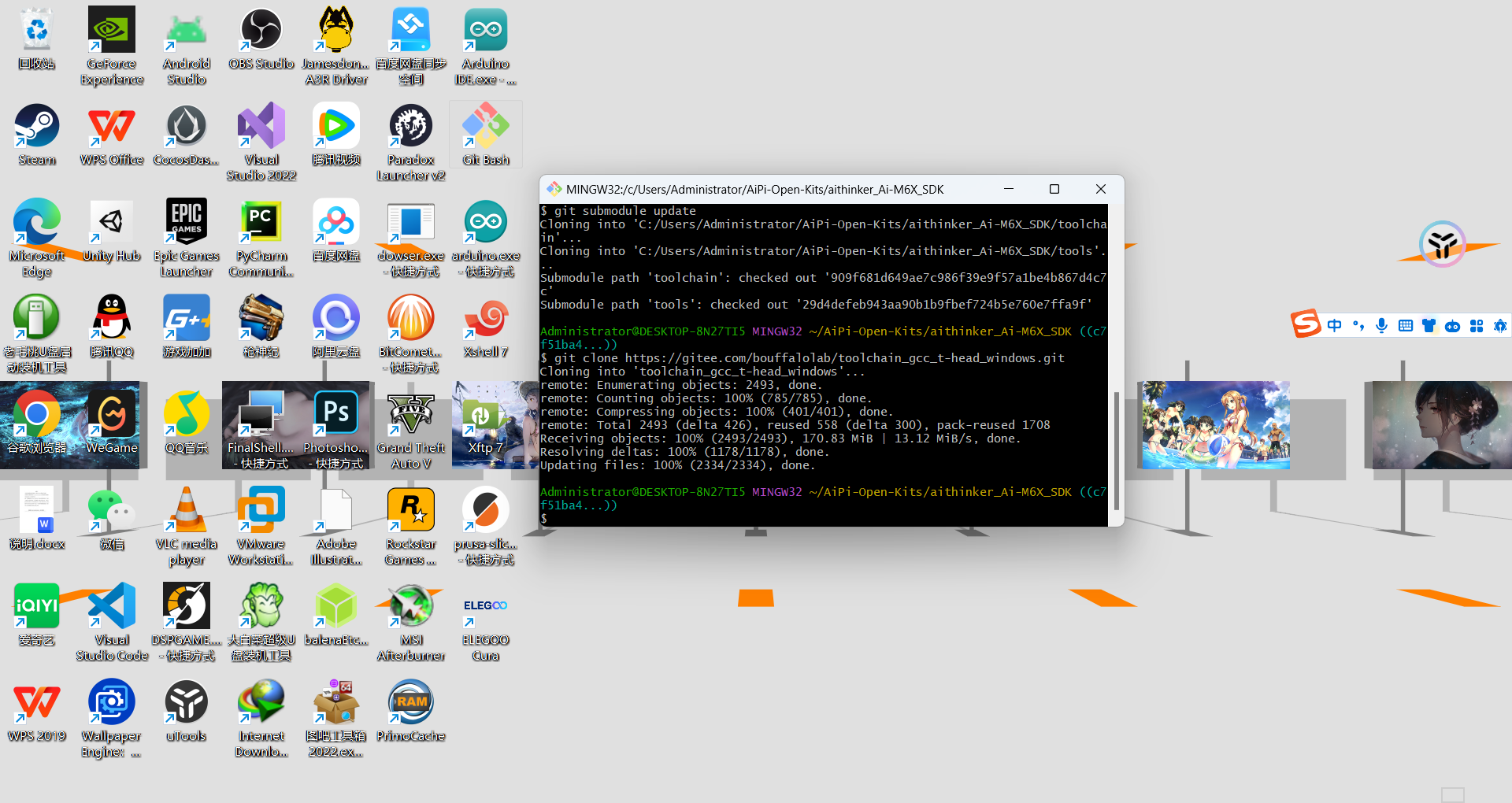Launch GeForce Experience from the desktop

coord(112,46)
